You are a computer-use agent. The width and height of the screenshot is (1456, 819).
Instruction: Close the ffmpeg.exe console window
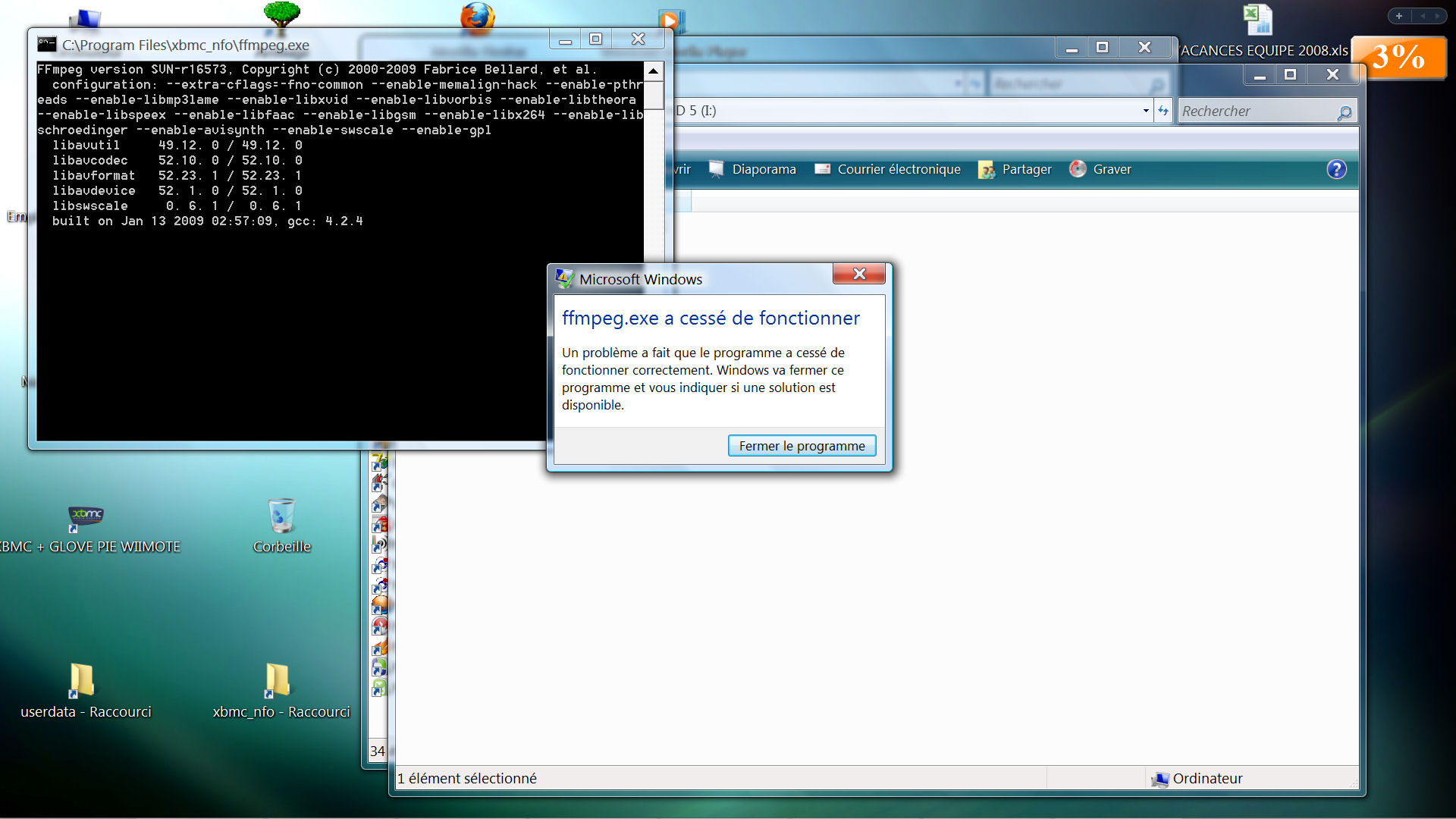pos(639,39)
